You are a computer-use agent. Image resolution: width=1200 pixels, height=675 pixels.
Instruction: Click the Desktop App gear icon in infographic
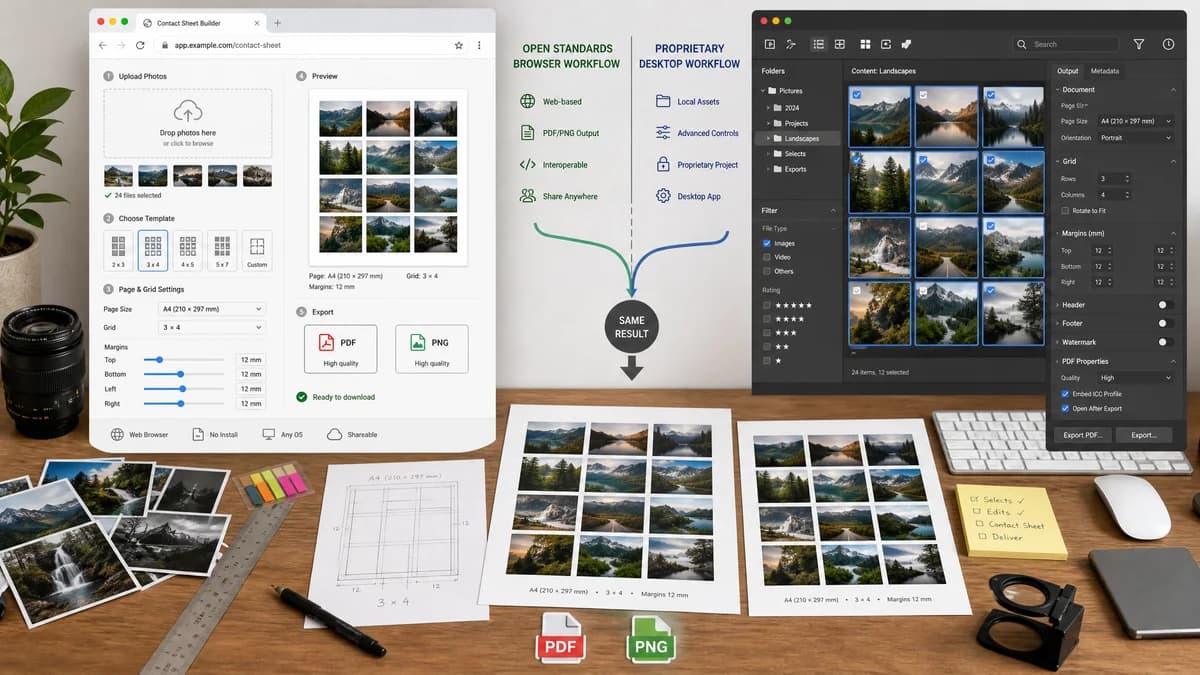pos(663,196)
